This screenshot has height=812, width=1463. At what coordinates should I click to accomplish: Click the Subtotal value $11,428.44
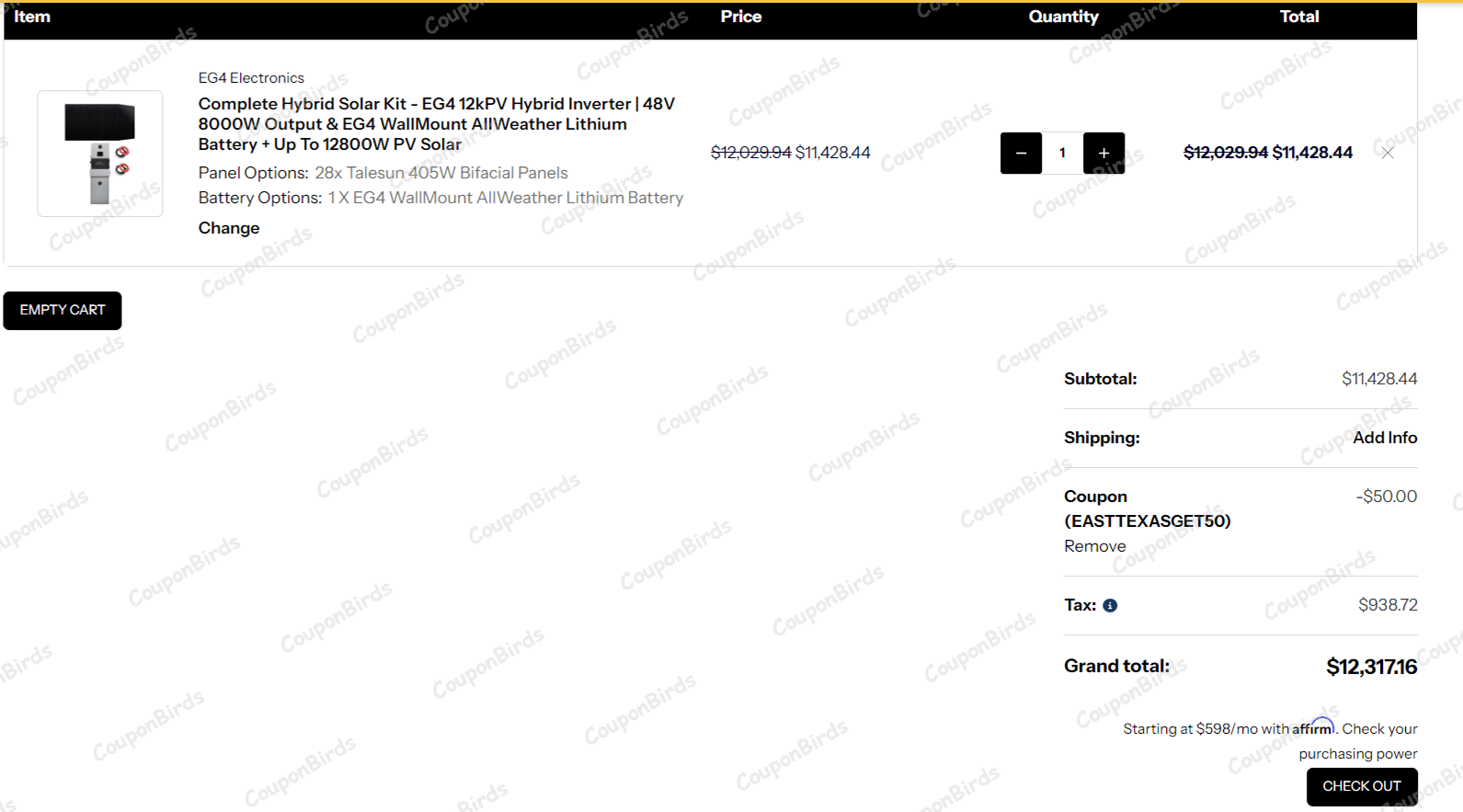[1379, 379]
